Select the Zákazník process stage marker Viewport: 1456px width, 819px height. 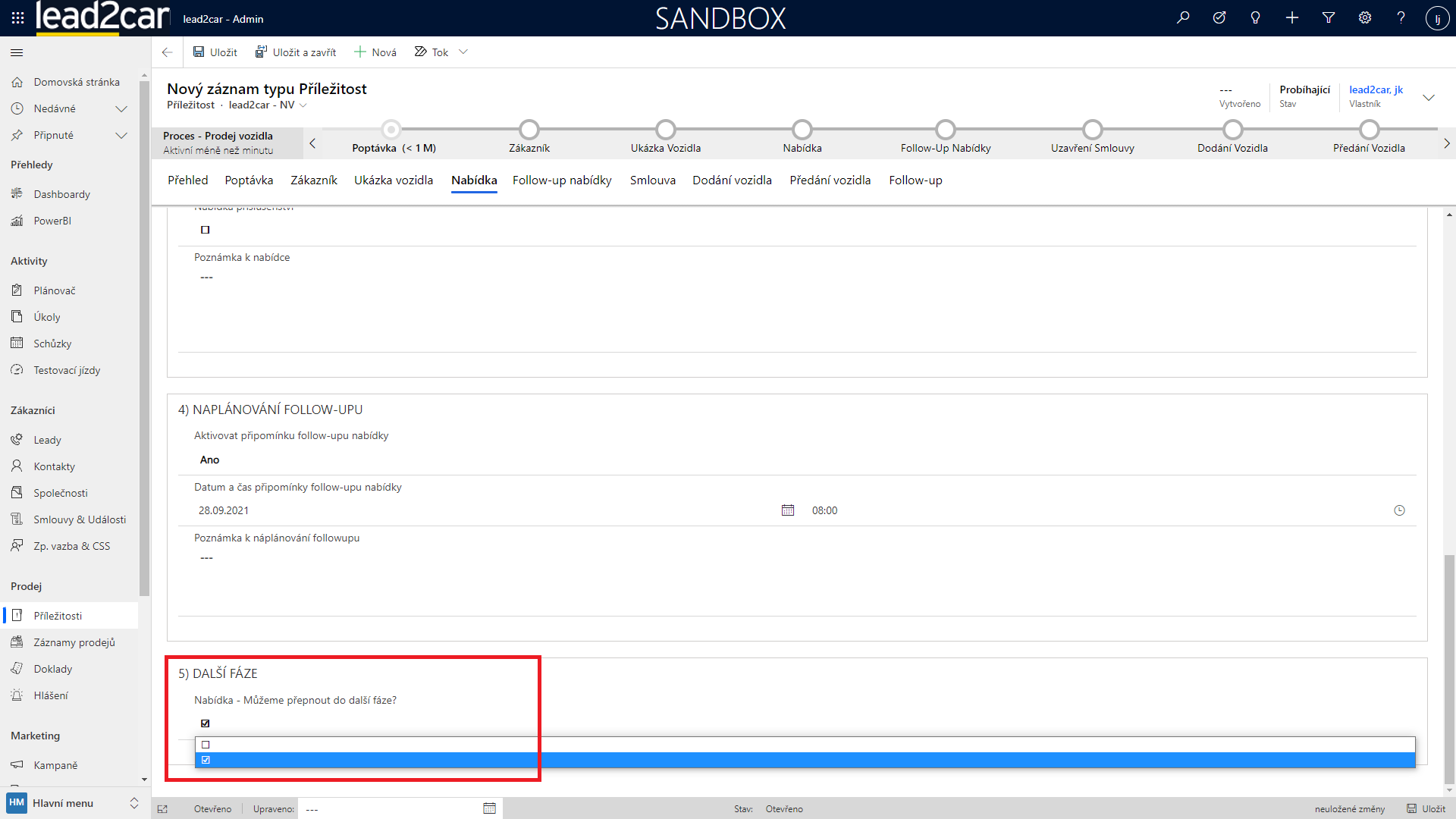[x=529, y=130]
